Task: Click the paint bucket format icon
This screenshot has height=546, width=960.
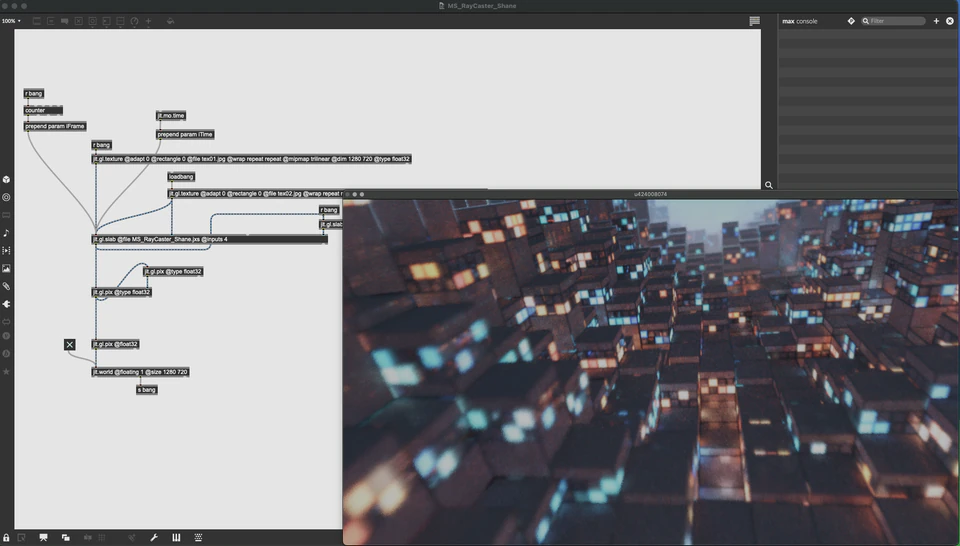Action: [170, 21]
